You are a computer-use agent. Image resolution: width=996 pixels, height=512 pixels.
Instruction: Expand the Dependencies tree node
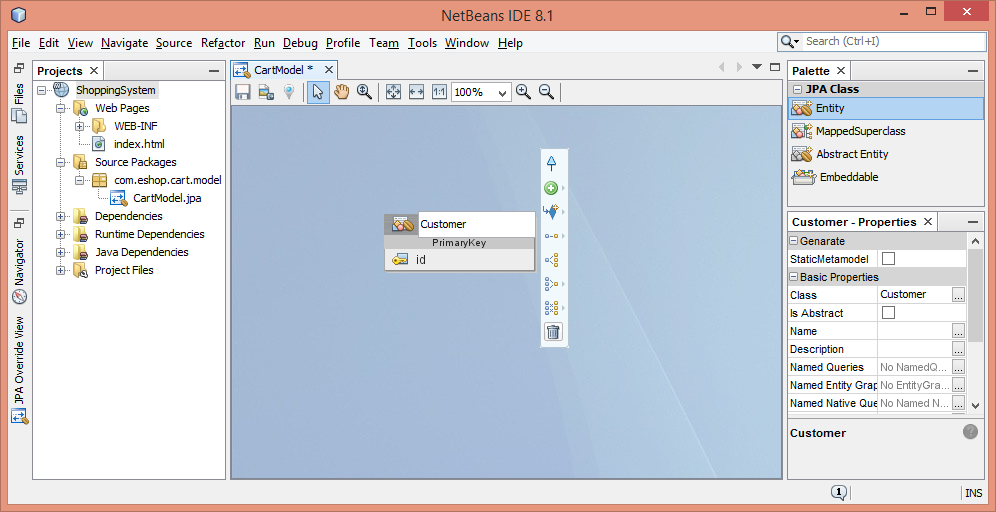pos(61,216)
